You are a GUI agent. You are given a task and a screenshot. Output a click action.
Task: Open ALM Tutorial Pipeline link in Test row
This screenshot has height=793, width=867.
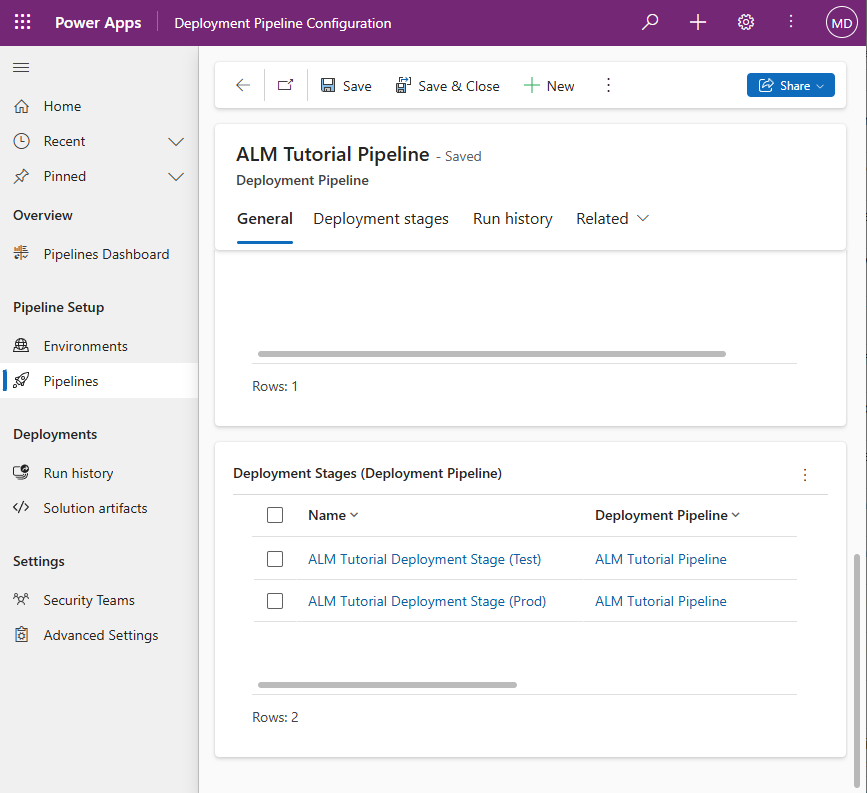tap(661, 559)
